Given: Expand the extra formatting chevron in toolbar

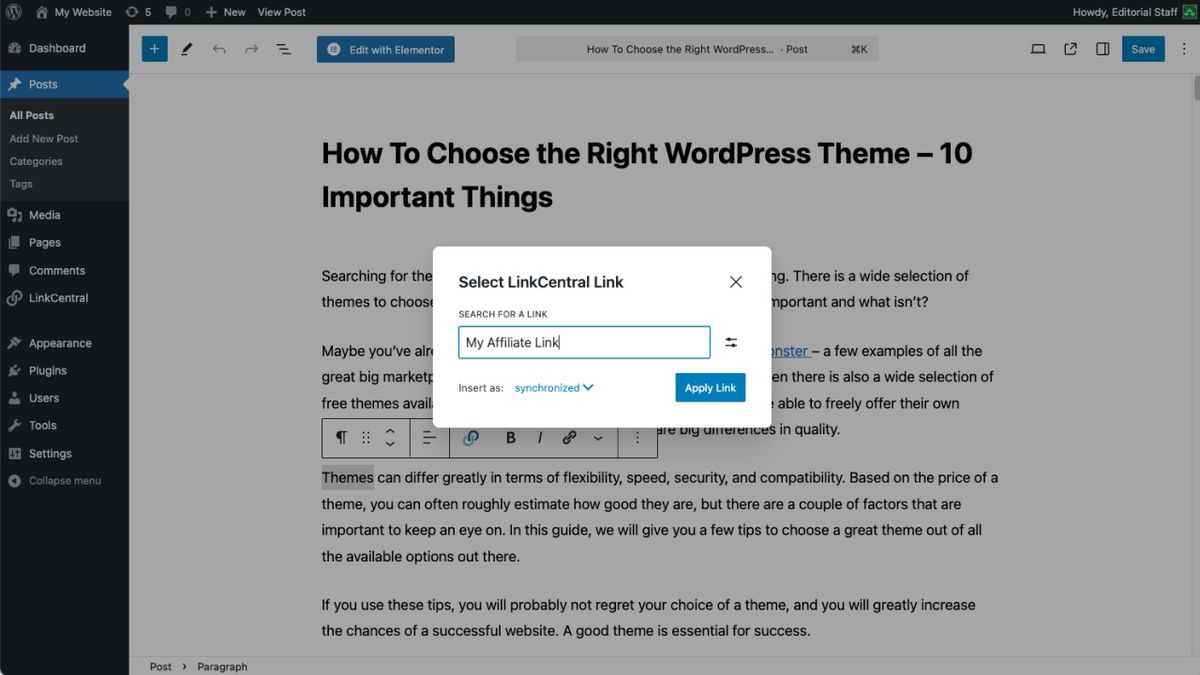Looking at the screenshot, I should [598, 437].
